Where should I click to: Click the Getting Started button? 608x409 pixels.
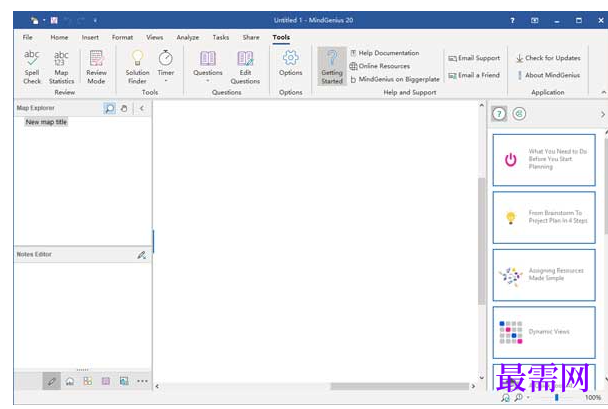(332, 66)
